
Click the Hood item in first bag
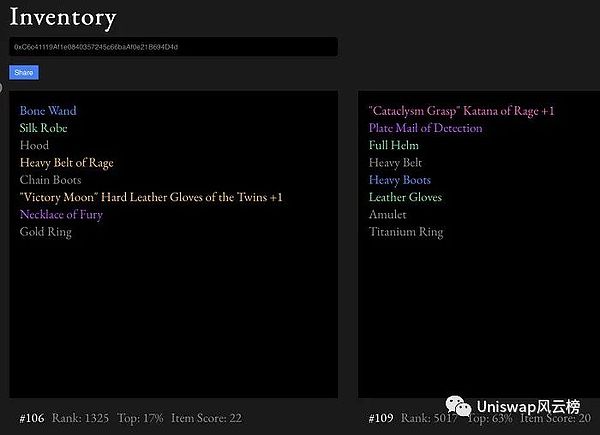(34, 146)
